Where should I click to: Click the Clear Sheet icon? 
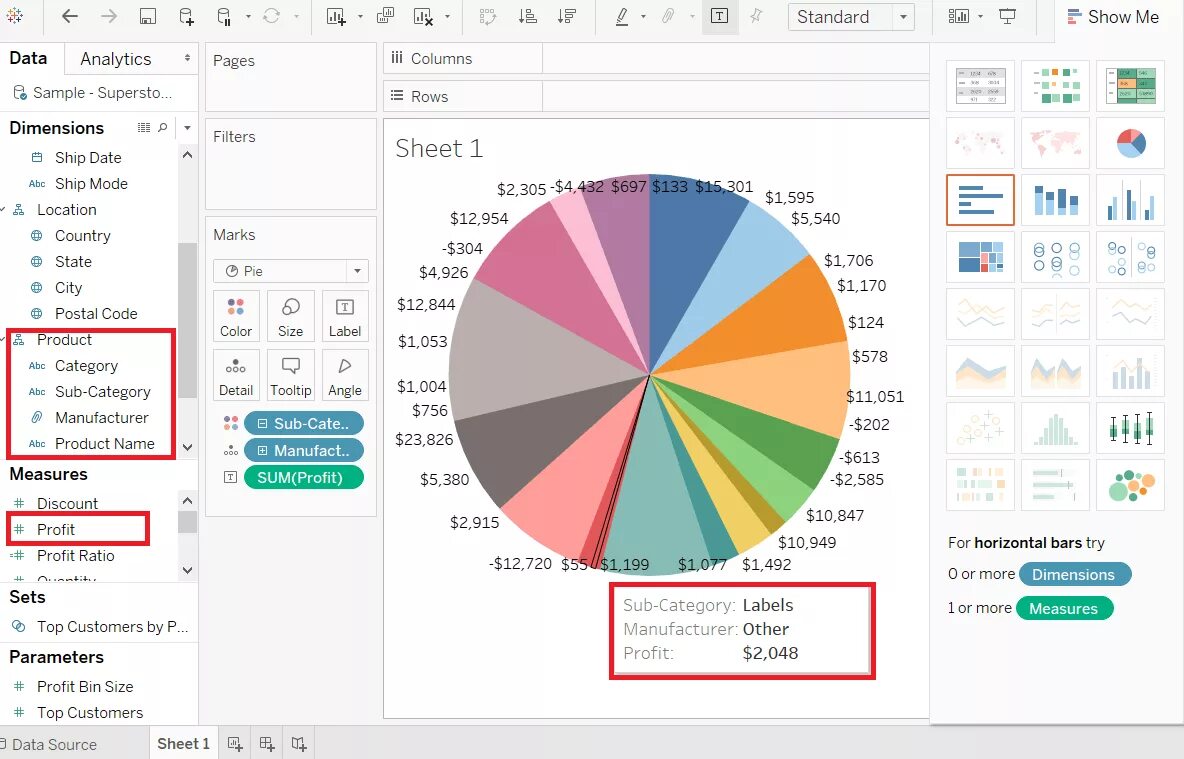click(x=424, y=17)
